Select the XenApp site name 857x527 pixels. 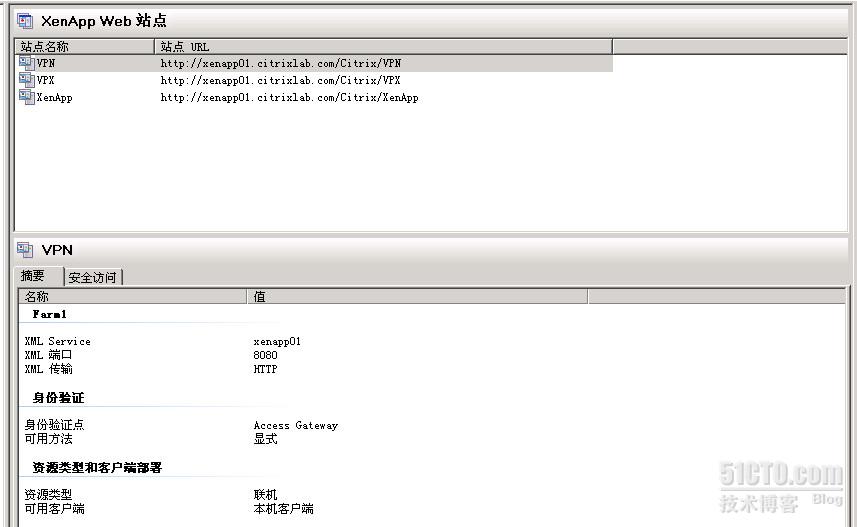coord(55,98)
